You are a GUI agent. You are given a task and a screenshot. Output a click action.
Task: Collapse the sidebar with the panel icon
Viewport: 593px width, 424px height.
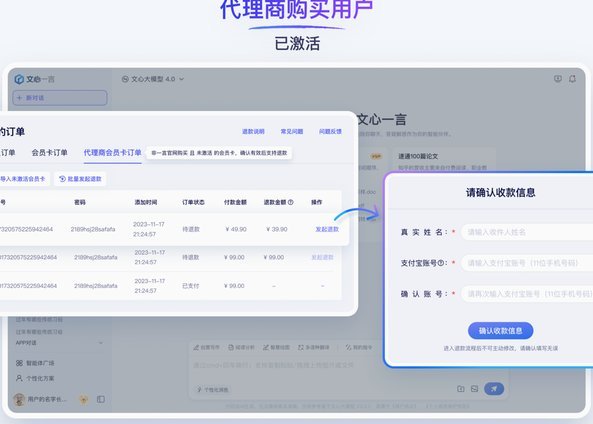pos(101,399)
